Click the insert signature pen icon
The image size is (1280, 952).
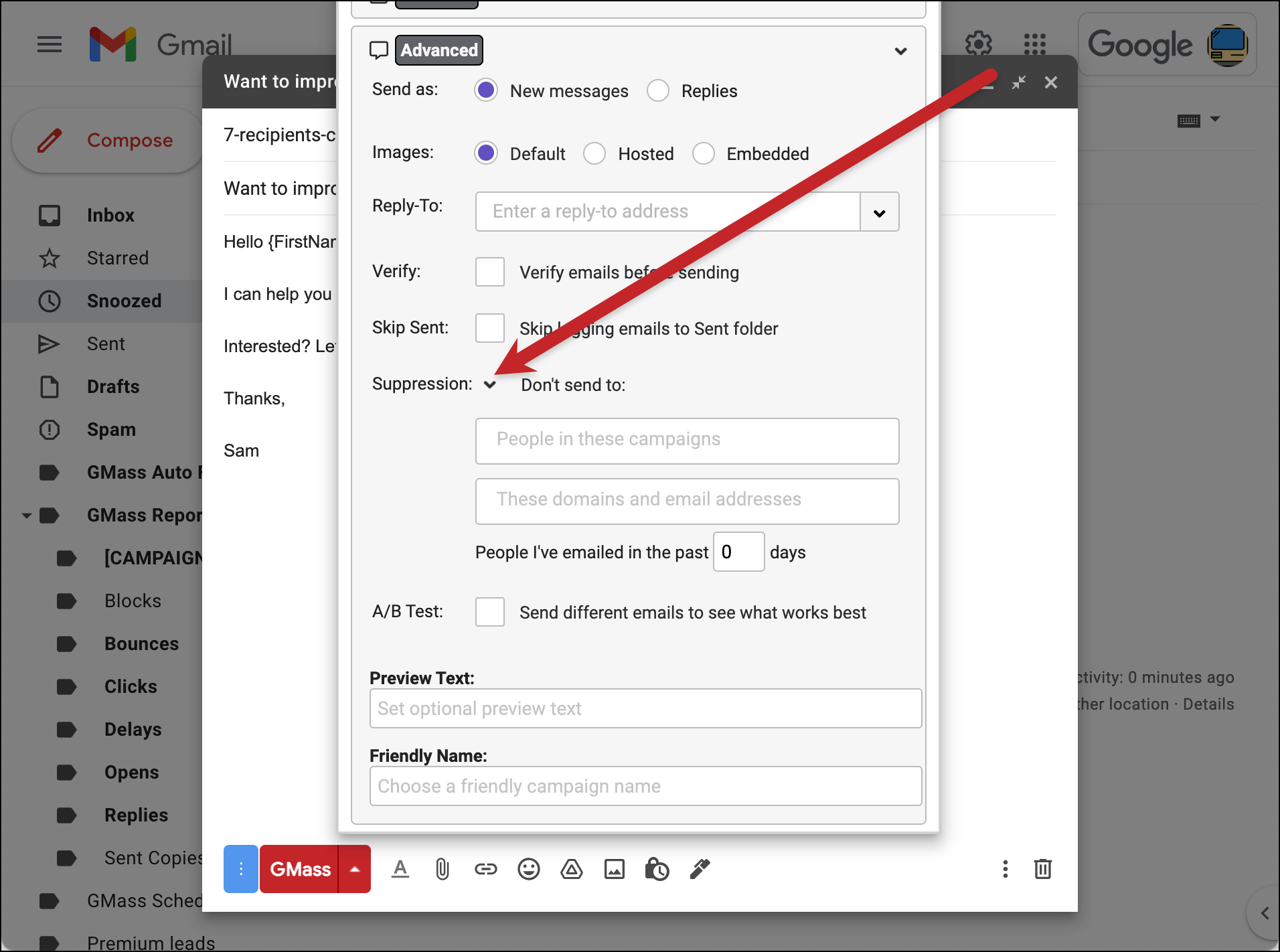click(700, 869)
